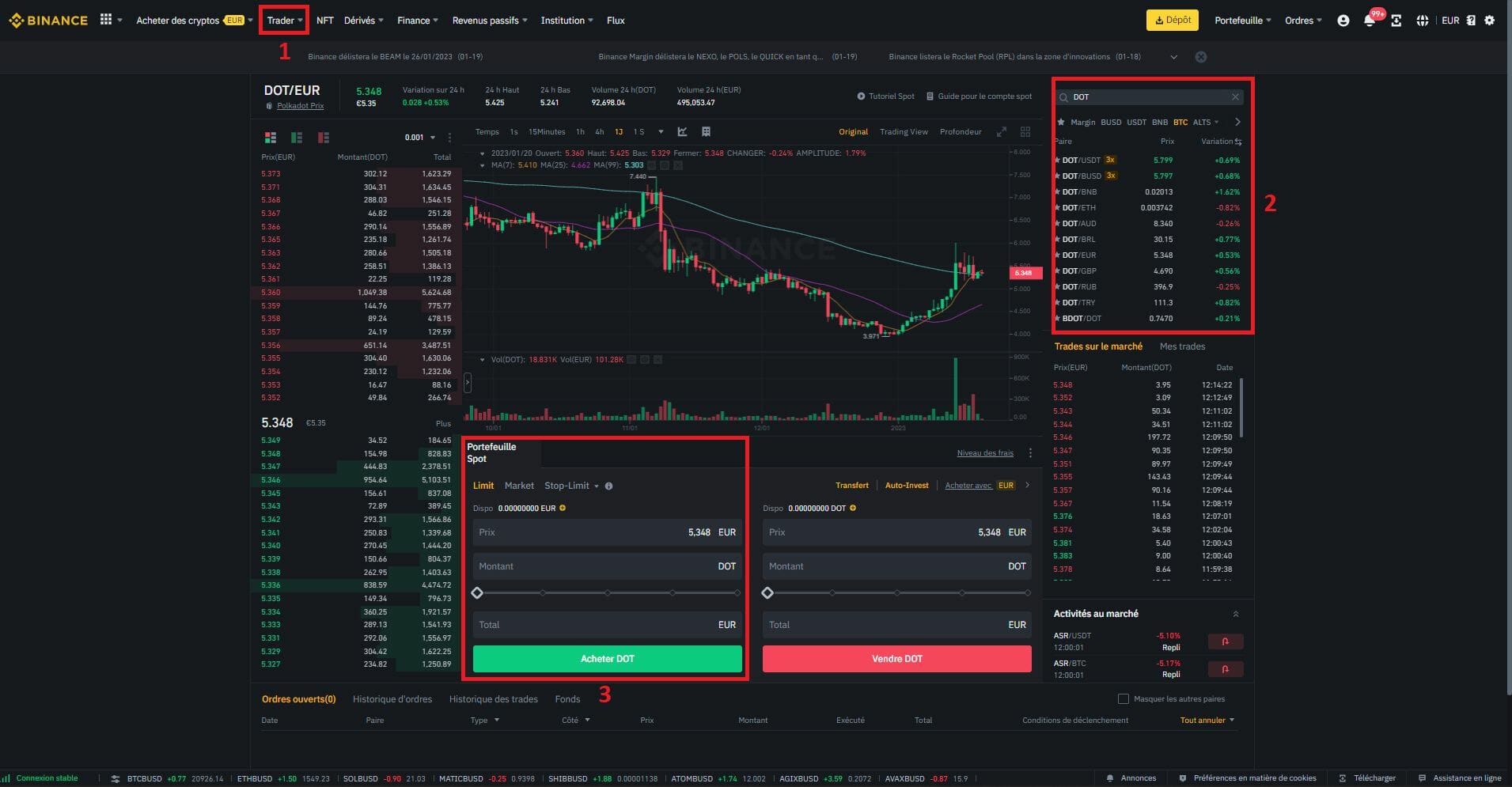This screenshot has height=787, width=1512.
Task: Open the apps grid menu
Action: point(106,20)
